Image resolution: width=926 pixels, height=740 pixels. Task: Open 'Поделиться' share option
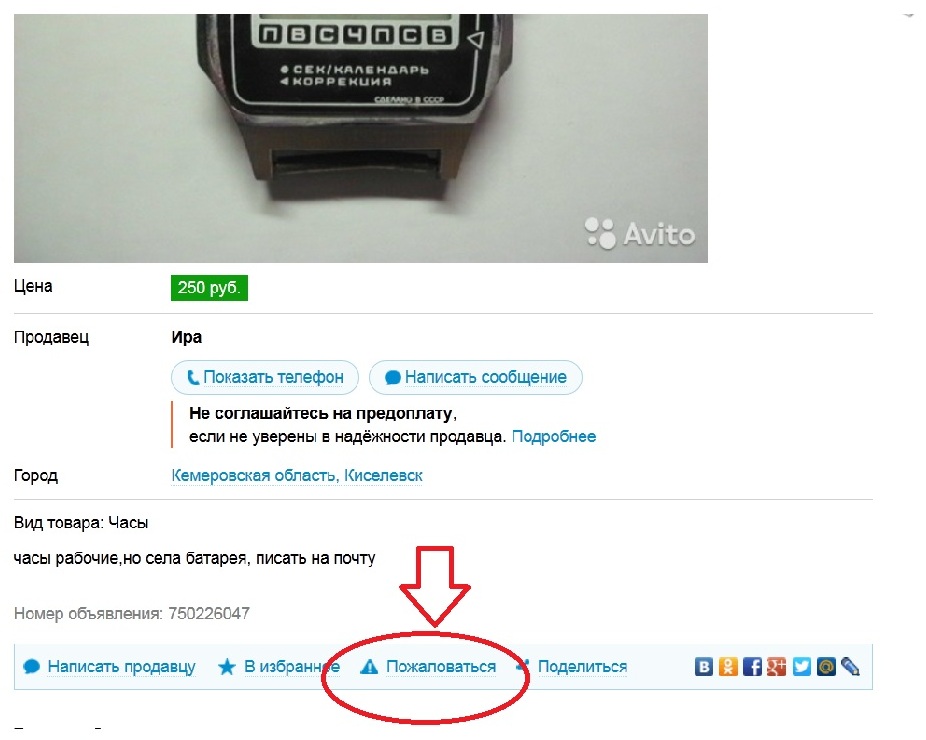coord(582,667)
